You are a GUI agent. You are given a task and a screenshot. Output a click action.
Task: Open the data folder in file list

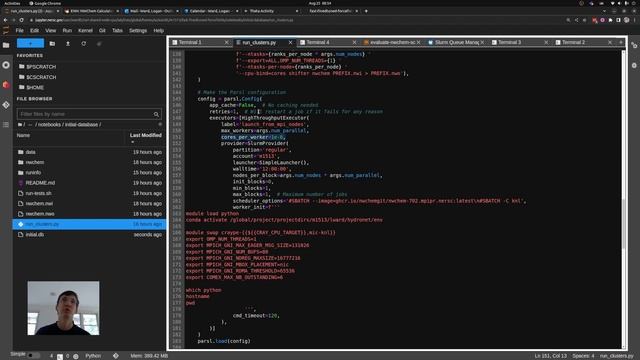pyautogui.click(x=89, y=152)
